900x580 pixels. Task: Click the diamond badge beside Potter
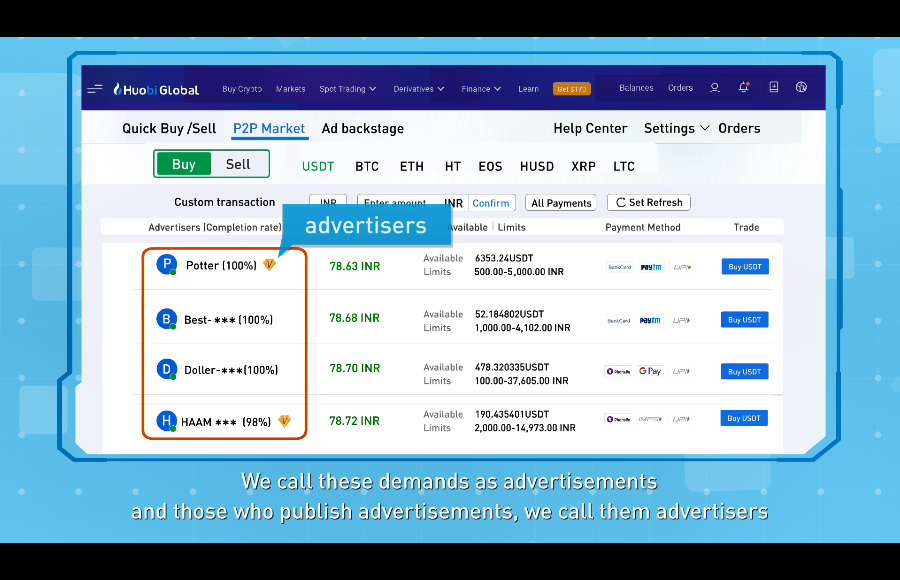(269, 265)
